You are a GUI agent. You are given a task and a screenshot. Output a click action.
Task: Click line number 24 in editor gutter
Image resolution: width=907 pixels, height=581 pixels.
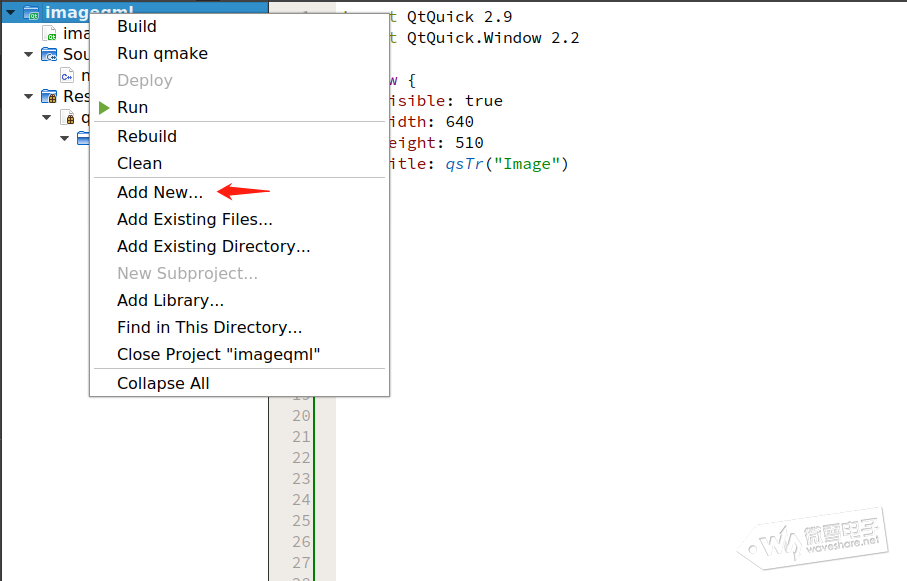coord(300,499)
